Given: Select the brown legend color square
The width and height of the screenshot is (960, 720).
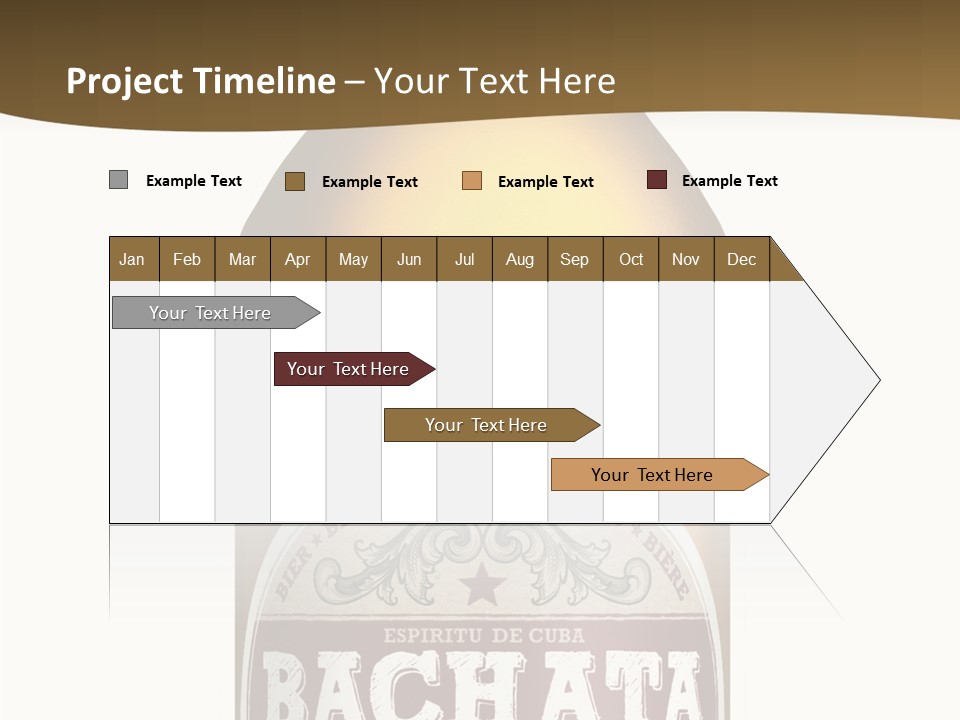Looking at the screenshot, I should 294,181.
